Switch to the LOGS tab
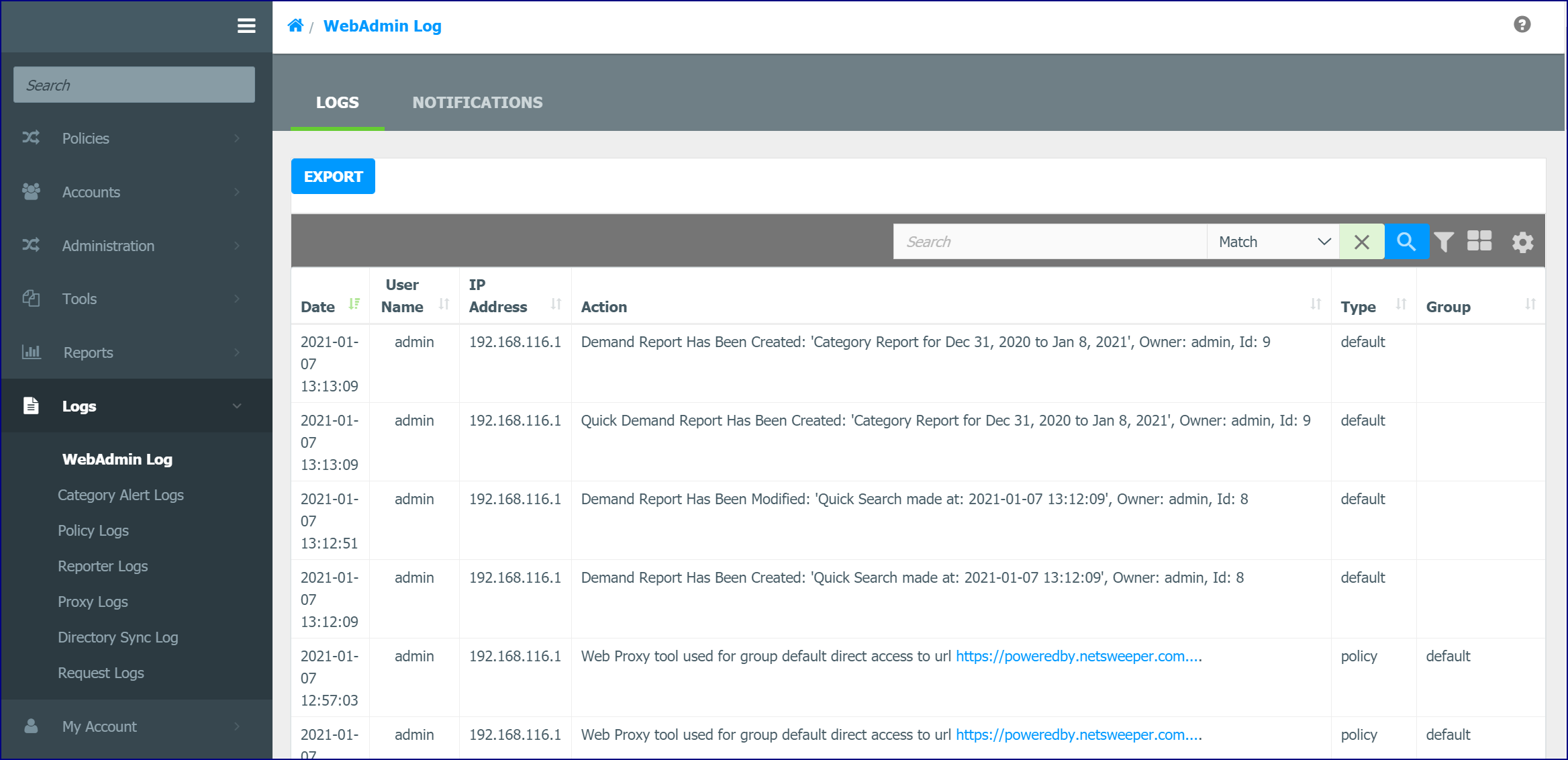The width and height of the screenshot is (1568, 760). 338,102
